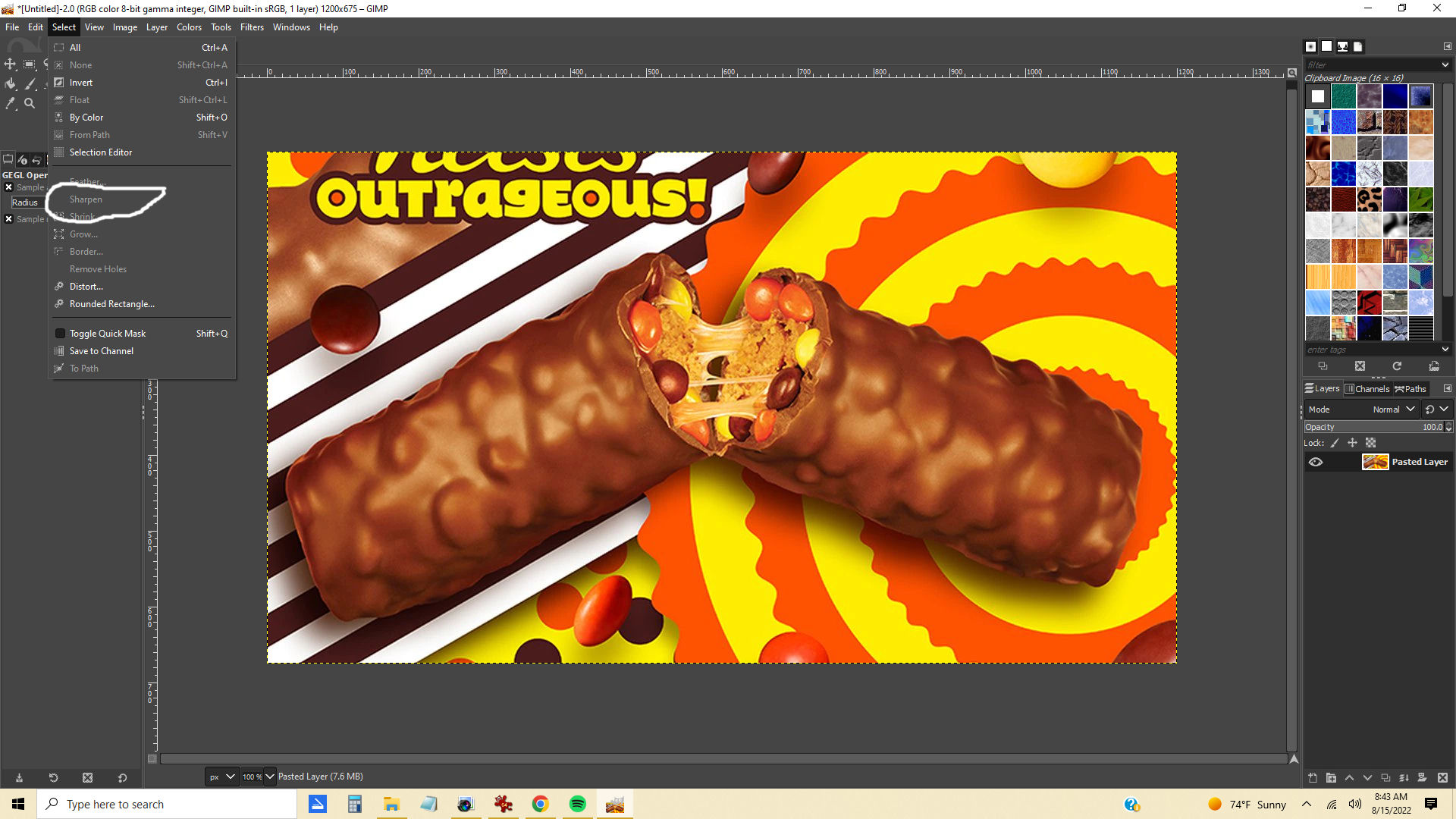Image resolution: width=1456 pixels, height=819 pixels.
Task: Choose All from the Select menu
Action: coord(142,48)
